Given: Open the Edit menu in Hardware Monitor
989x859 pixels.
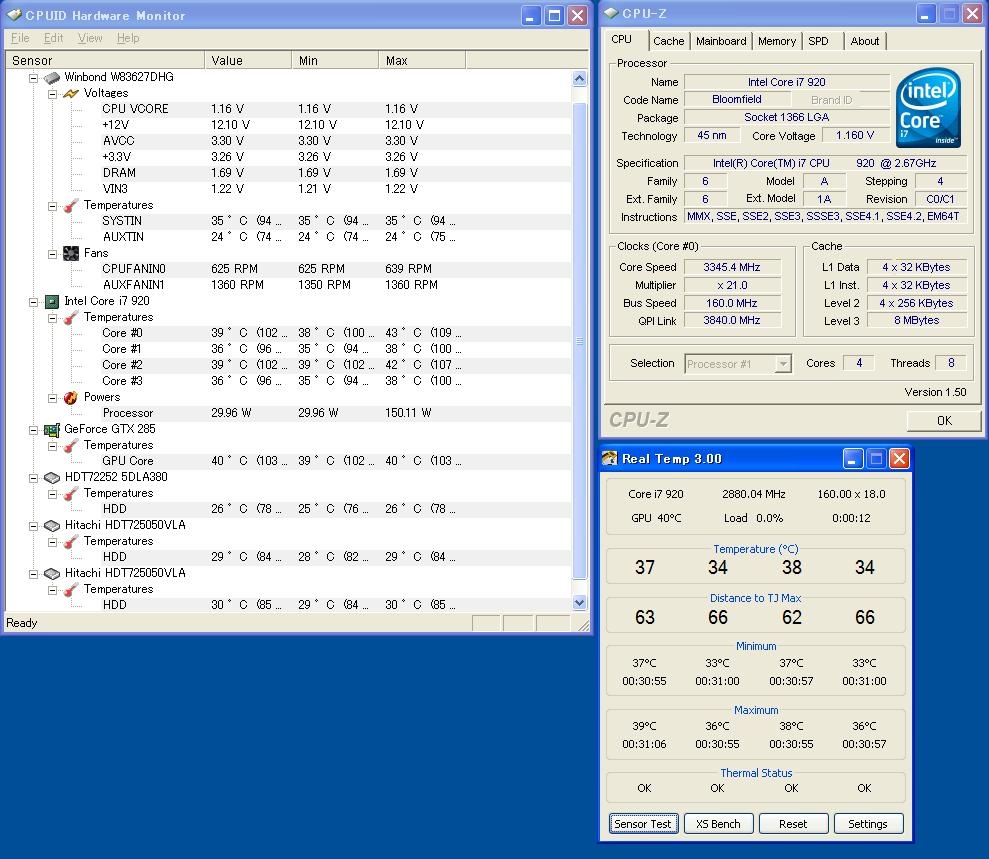Looking at the screenshot, I should pos(54,38).
